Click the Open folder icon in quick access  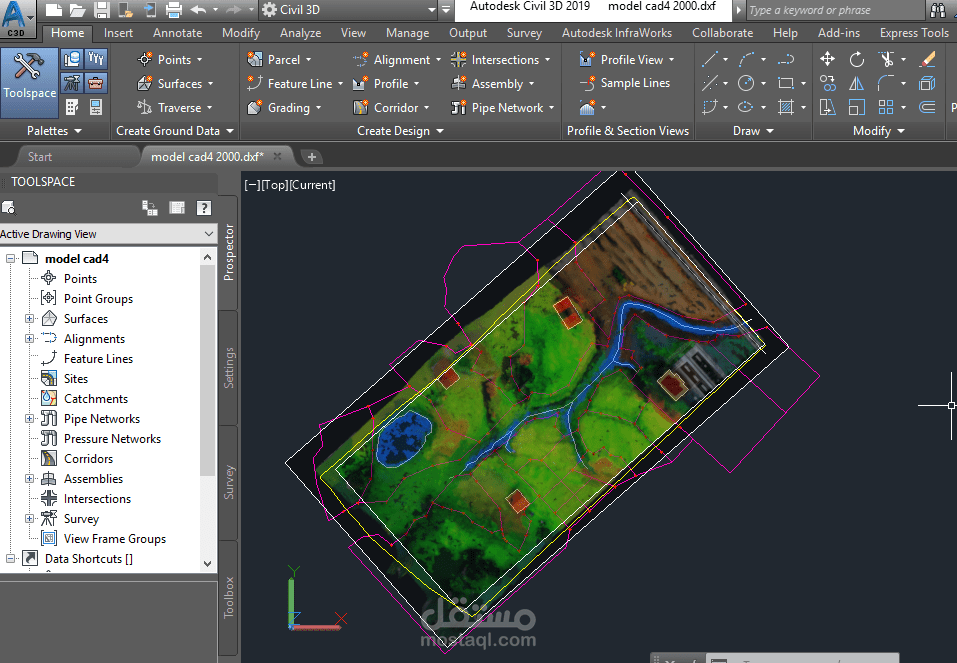tap(78, 10)
